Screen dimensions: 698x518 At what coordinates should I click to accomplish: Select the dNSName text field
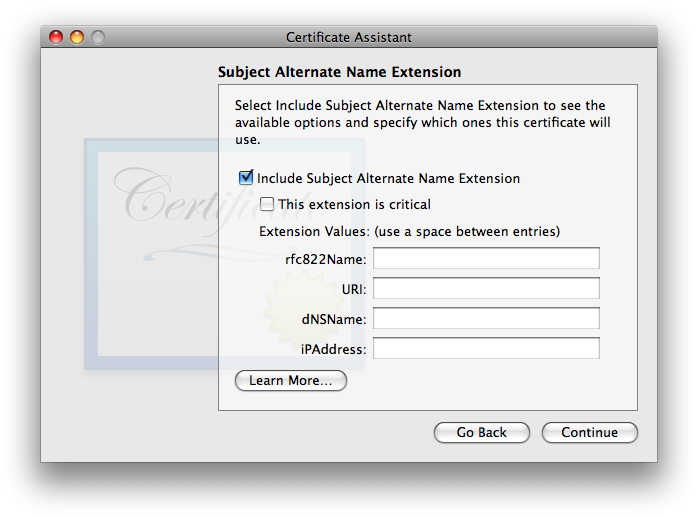pos(486,318)
